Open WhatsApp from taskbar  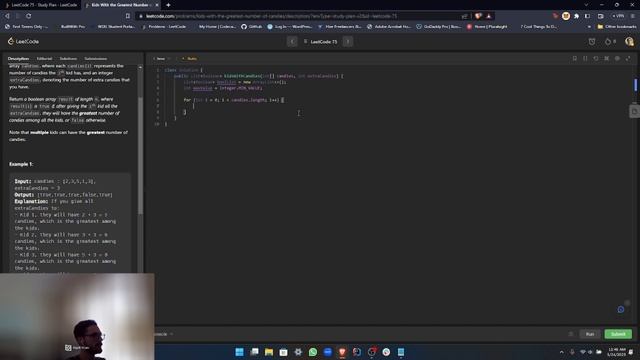pos(313,352)
